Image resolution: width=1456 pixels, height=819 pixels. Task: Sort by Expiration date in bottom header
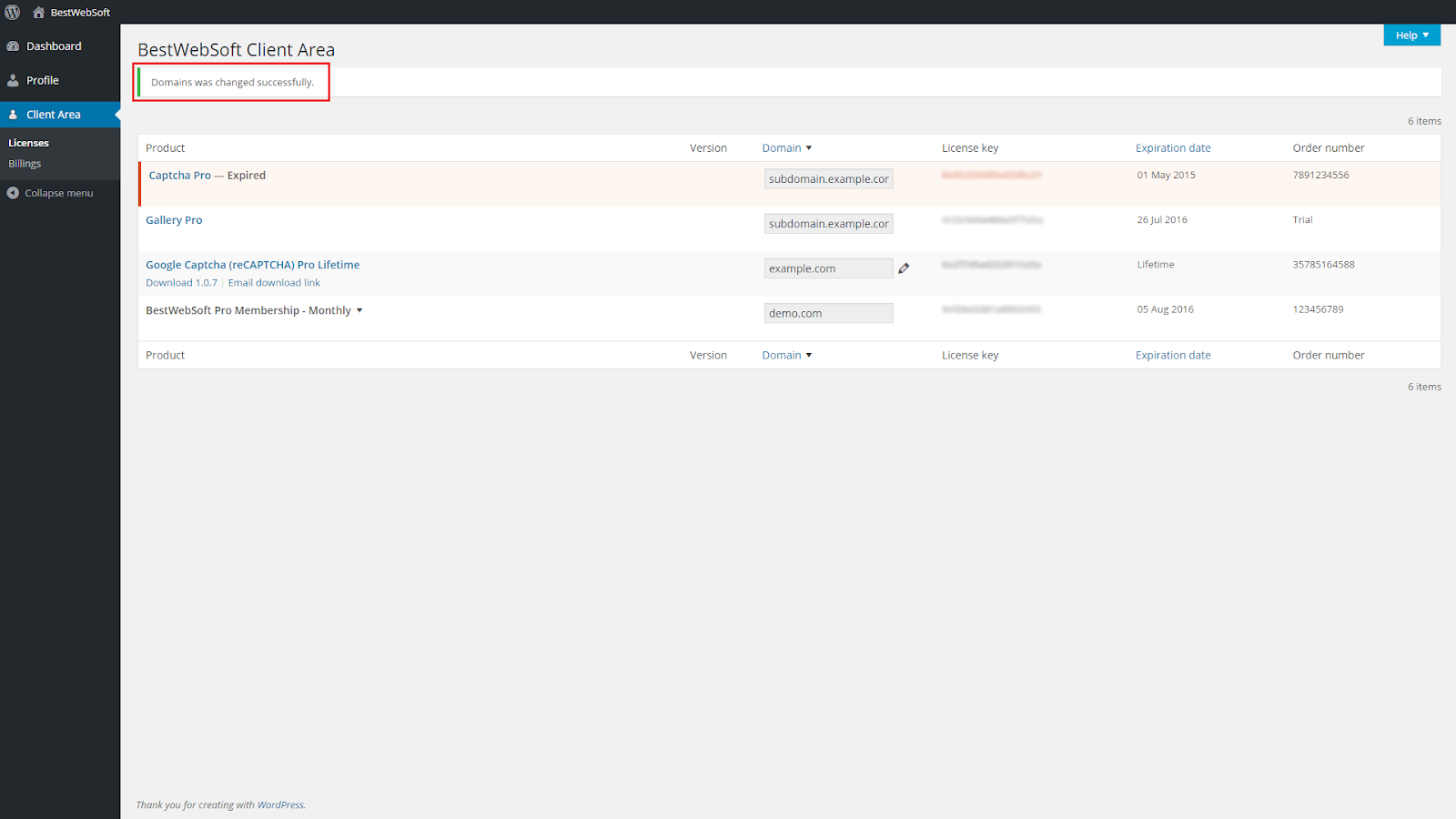[x=1173, y=355]
